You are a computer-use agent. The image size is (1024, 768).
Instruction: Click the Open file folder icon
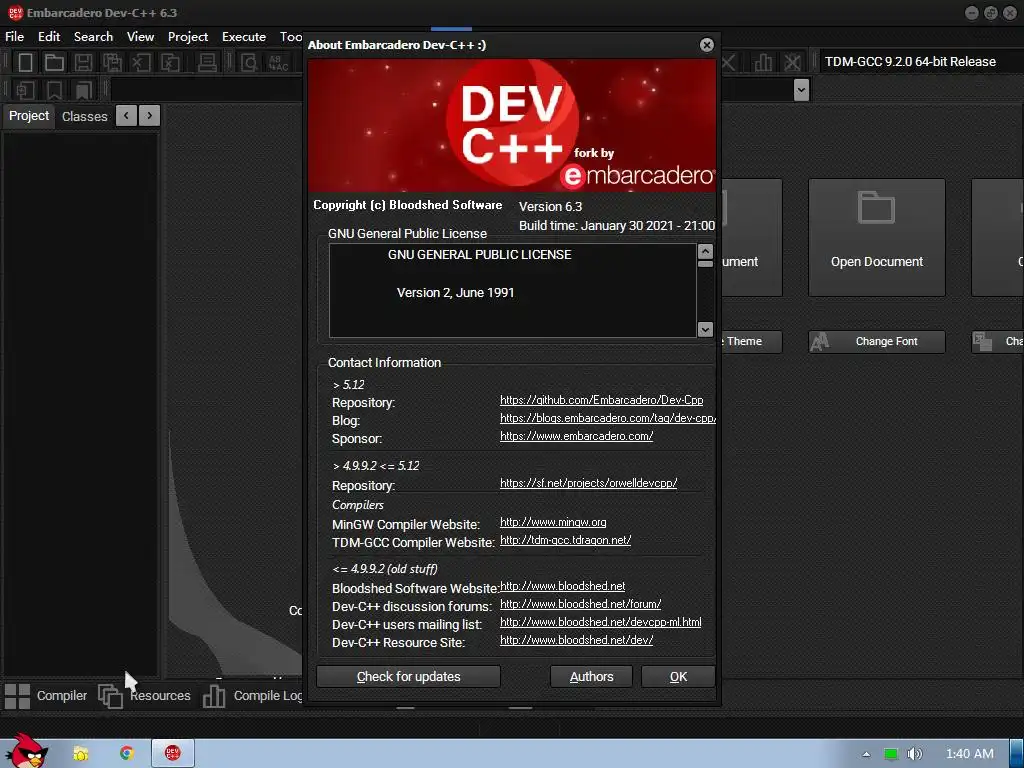coord(54,63)
